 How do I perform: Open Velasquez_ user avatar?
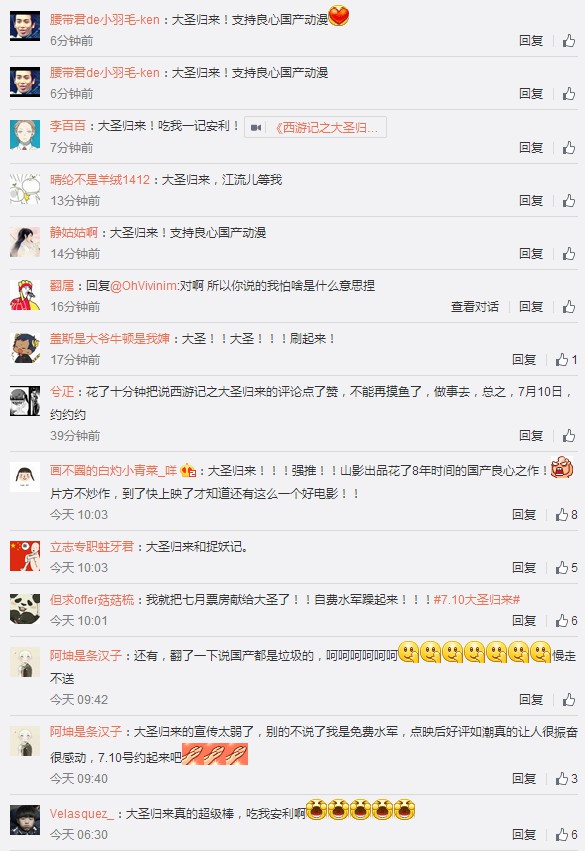[x=25, y=820]
